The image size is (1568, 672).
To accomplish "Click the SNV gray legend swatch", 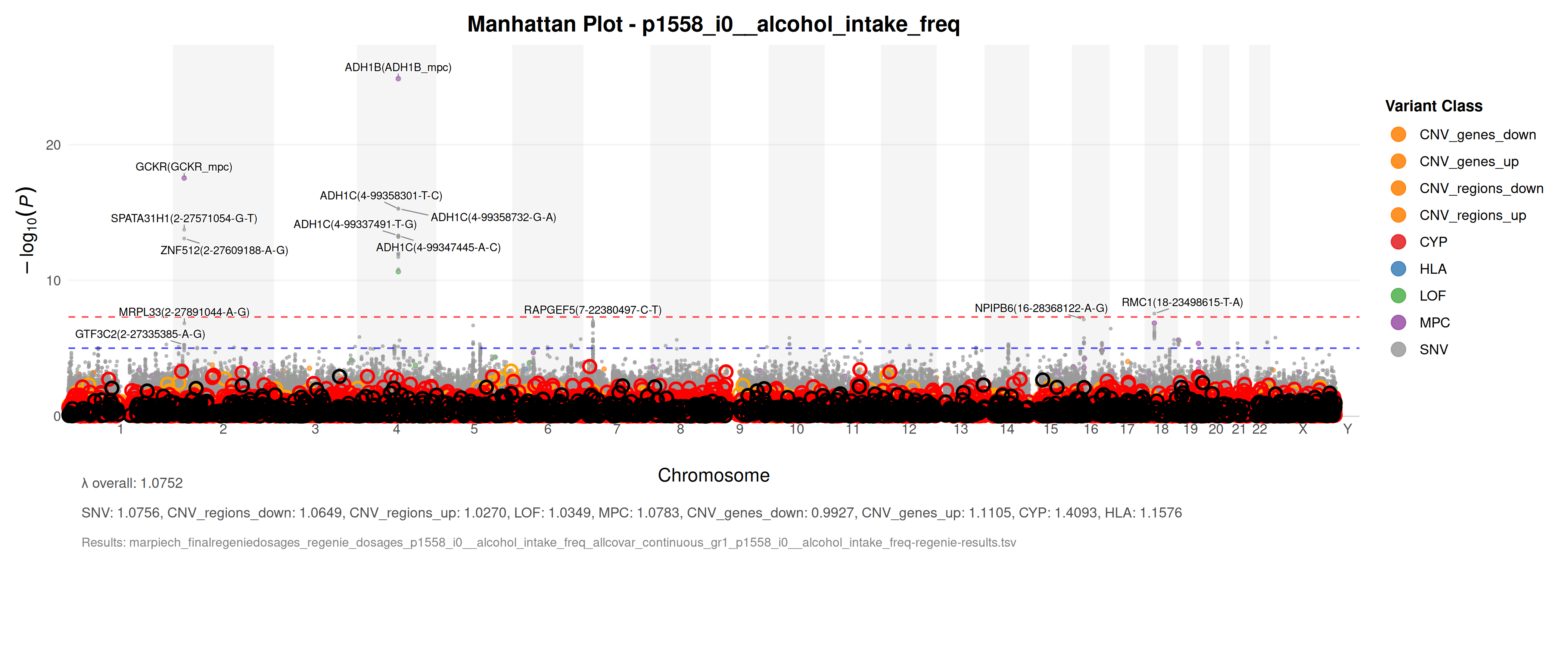I will click(1398, 349).
